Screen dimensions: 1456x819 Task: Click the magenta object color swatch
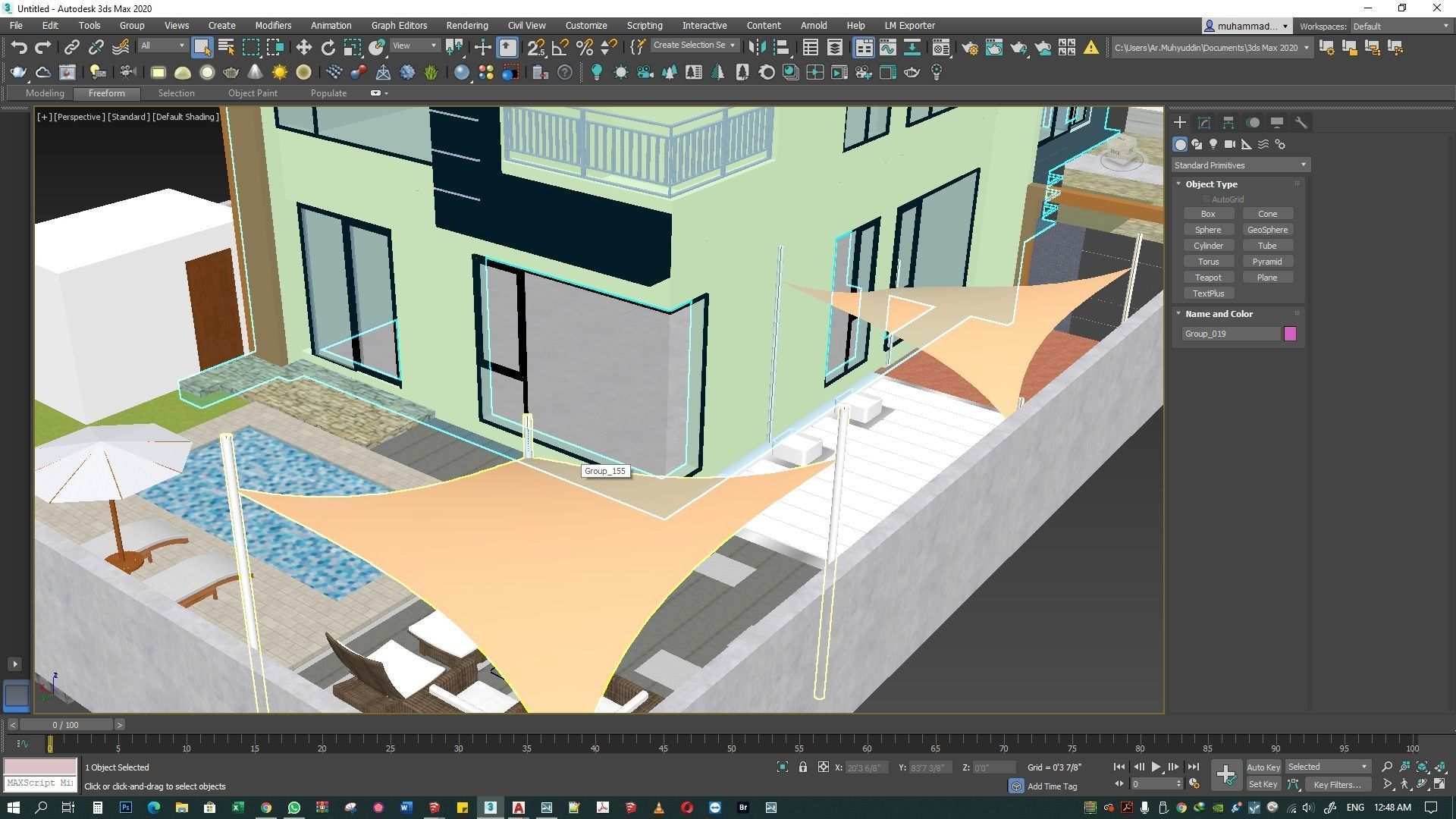point(1290,334)
